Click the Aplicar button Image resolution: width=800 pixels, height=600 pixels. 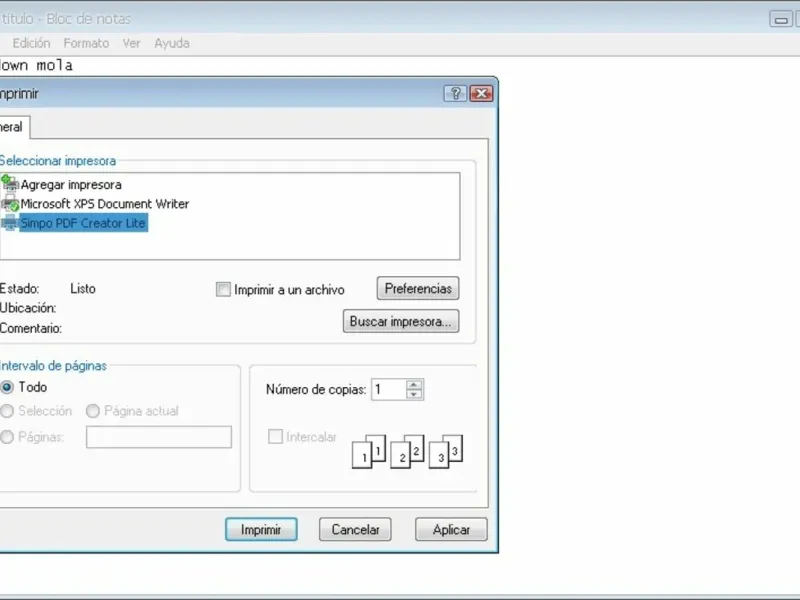(x=451, y=530)
